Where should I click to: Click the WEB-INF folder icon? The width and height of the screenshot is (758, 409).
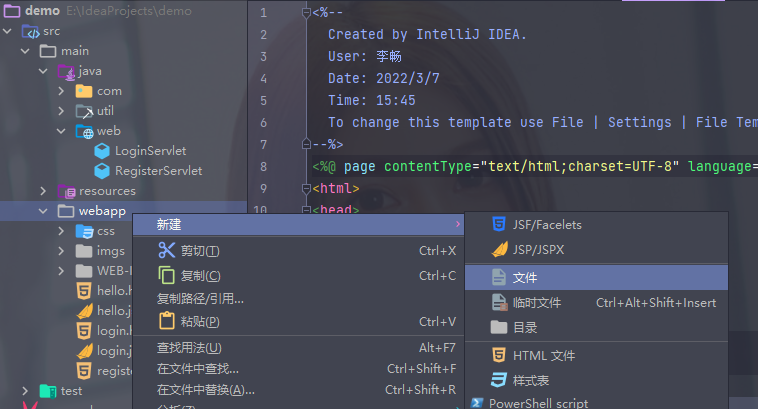84,271
